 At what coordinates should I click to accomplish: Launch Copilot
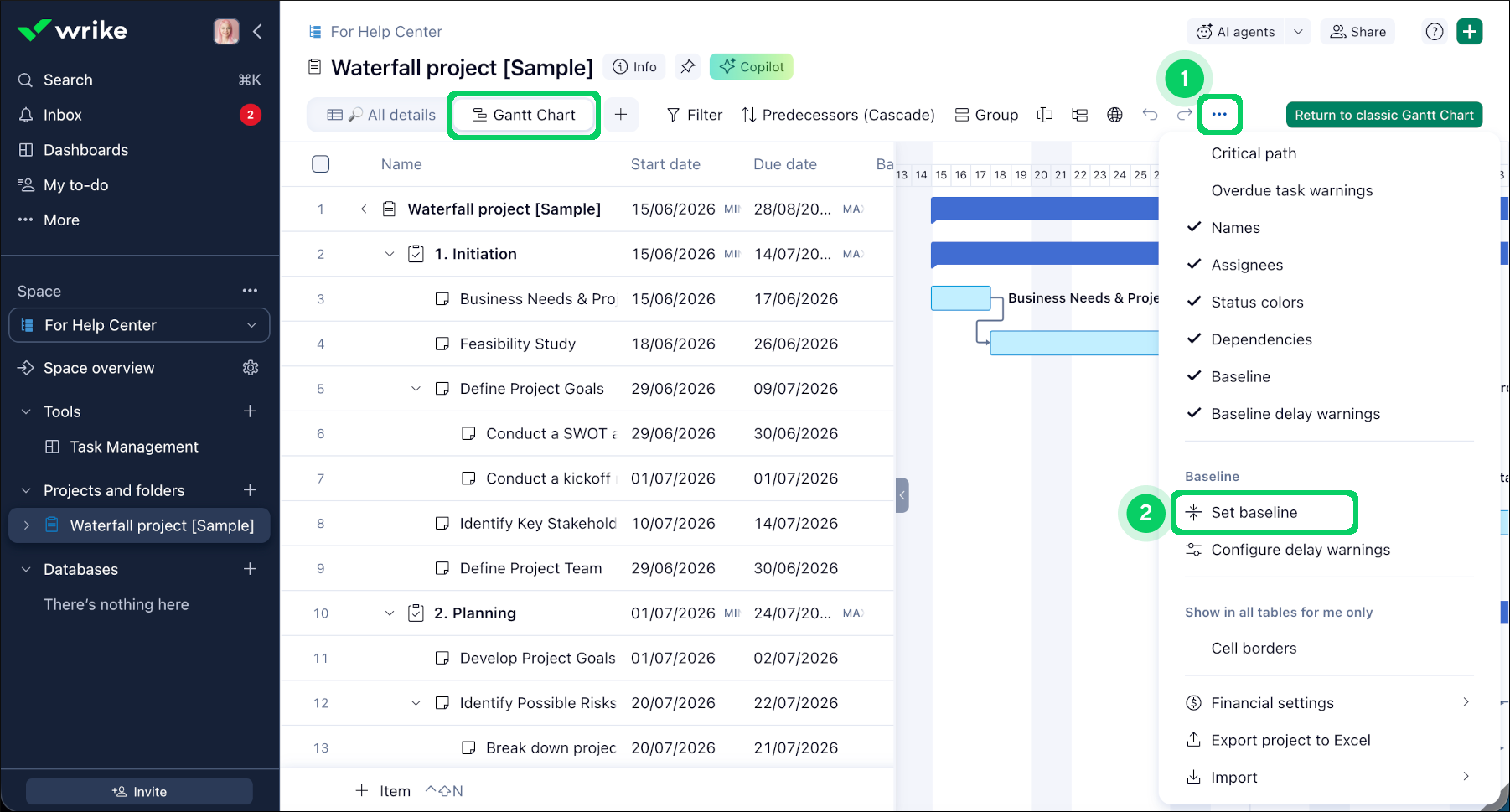[x=752, y=67]
